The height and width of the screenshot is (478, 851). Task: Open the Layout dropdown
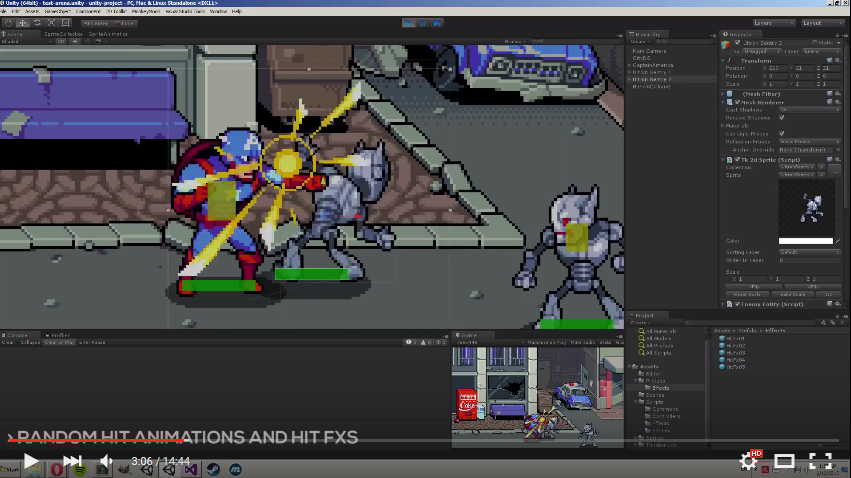coord(822,23)
